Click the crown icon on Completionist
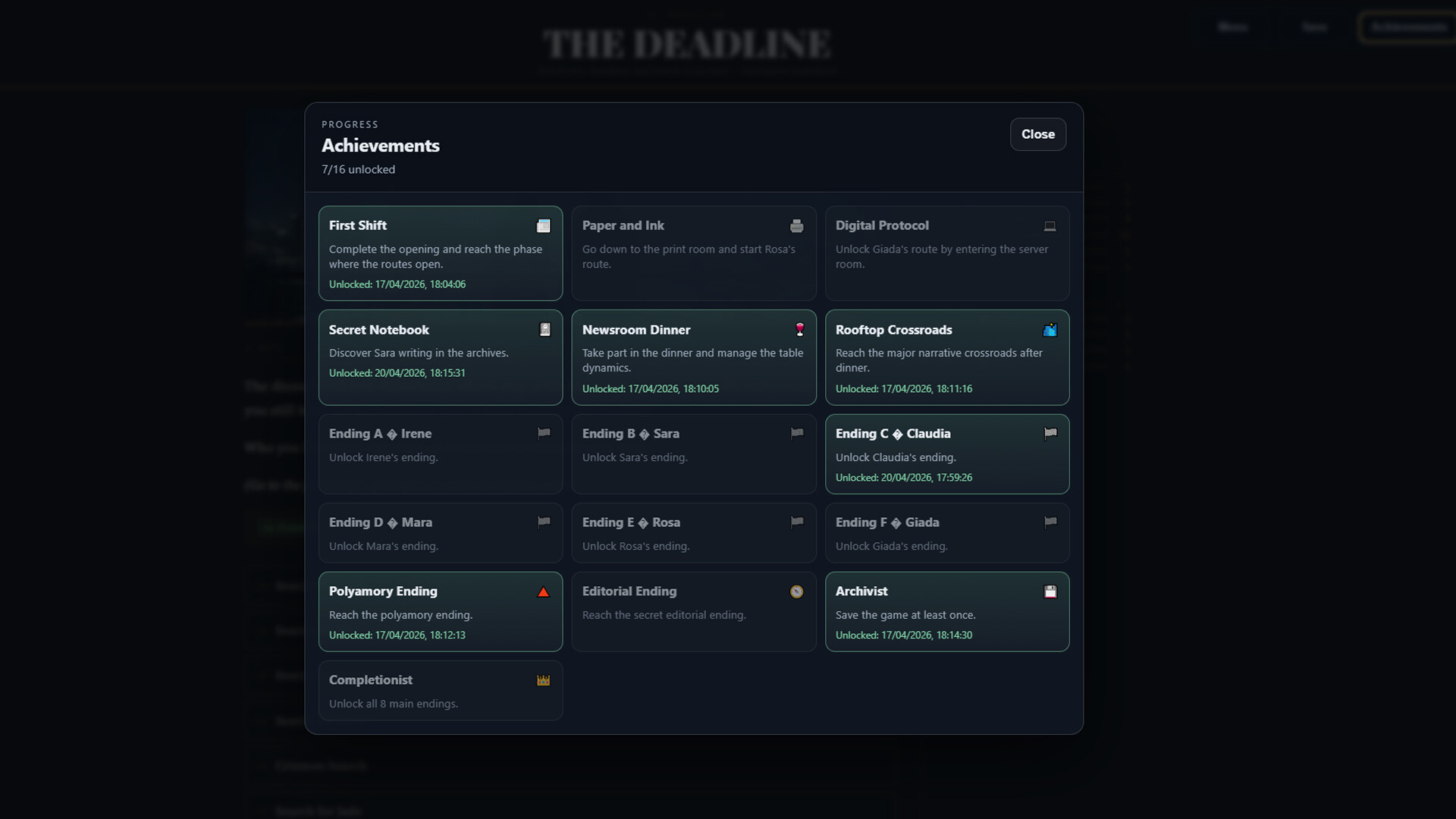 (543, 680)
